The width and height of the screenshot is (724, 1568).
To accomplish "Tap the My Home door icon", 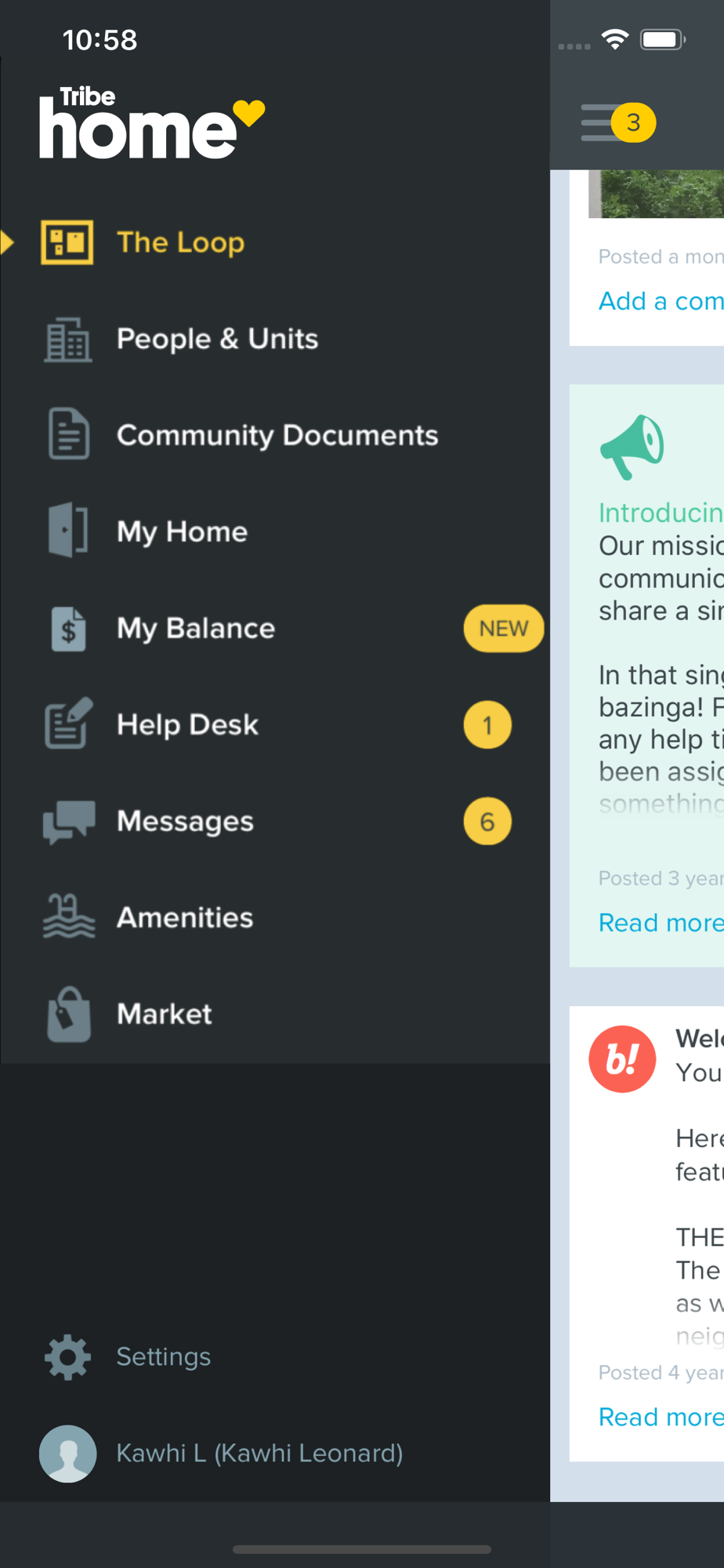I will pos(67,531).
